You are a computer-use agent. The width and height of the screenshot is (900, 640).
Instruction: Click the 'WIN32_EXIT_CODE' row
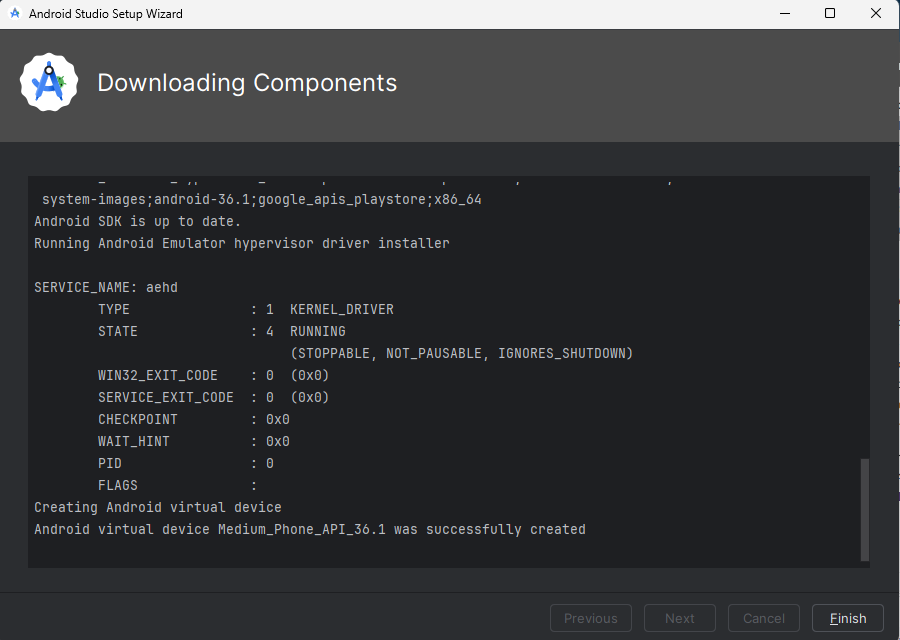coord(213,375)
